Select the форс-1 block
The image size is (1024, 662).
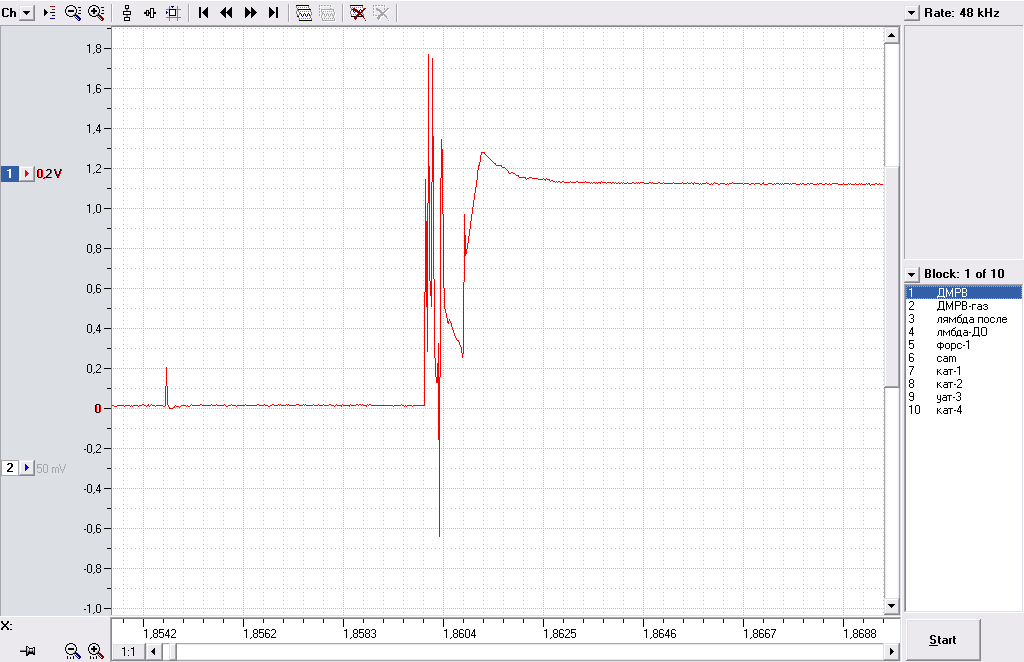click(963, 345)
